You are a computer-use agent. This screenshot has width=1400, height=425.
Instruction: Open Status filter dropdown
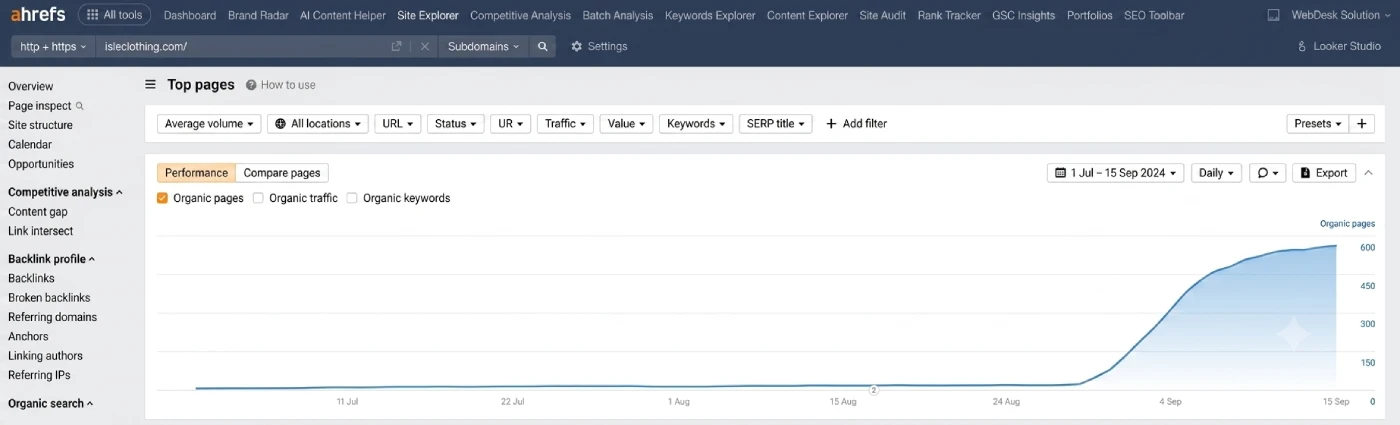click(456, 123)
